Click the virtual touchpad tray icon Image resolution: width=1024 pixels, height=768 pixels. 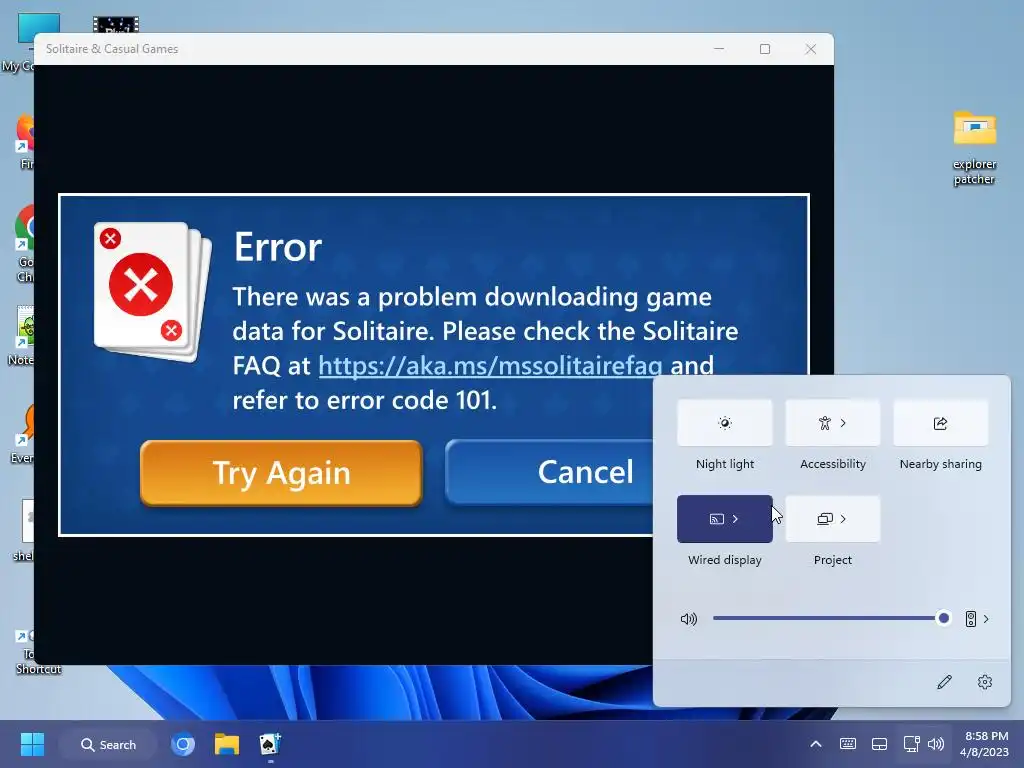(x=880, y=744)
